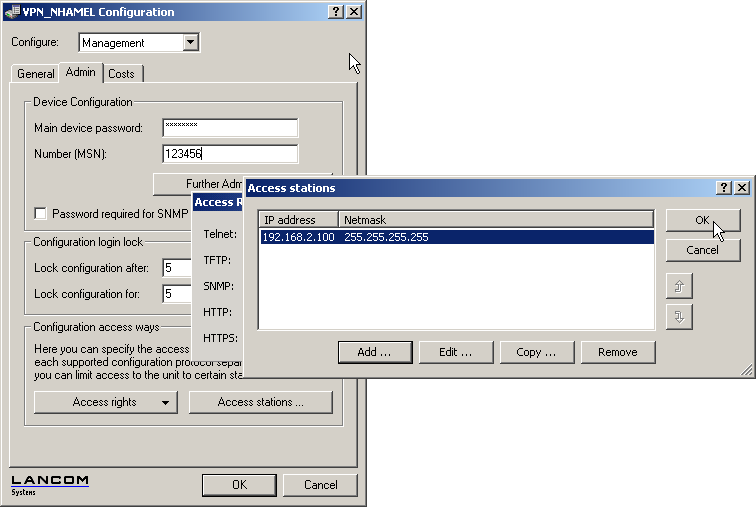This screenshot has width=756, height=507.
Task: Close the Access stations dialog
Action: pyautogui.click(x=741, y=188)
